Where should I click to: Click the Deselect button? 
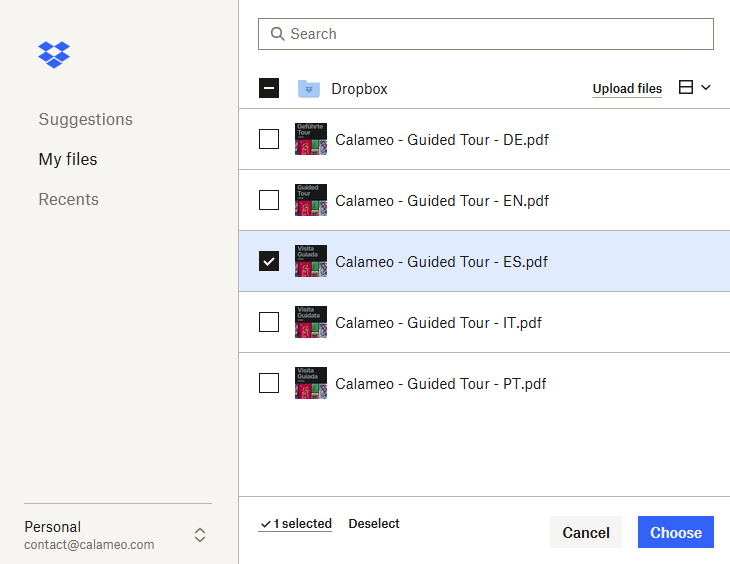tap(374, 523)
